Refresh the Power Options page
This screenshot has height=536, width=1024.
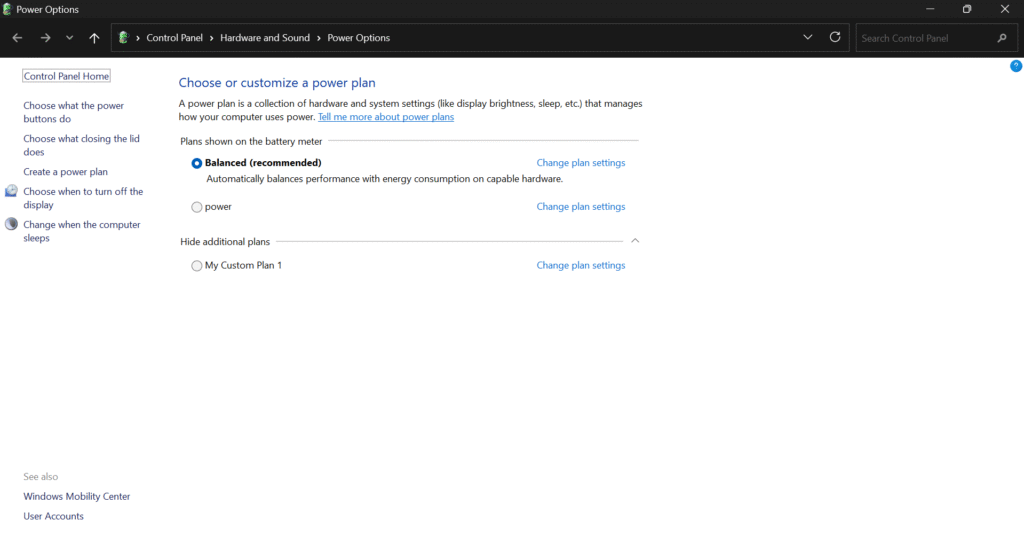[x=835, y=38]
